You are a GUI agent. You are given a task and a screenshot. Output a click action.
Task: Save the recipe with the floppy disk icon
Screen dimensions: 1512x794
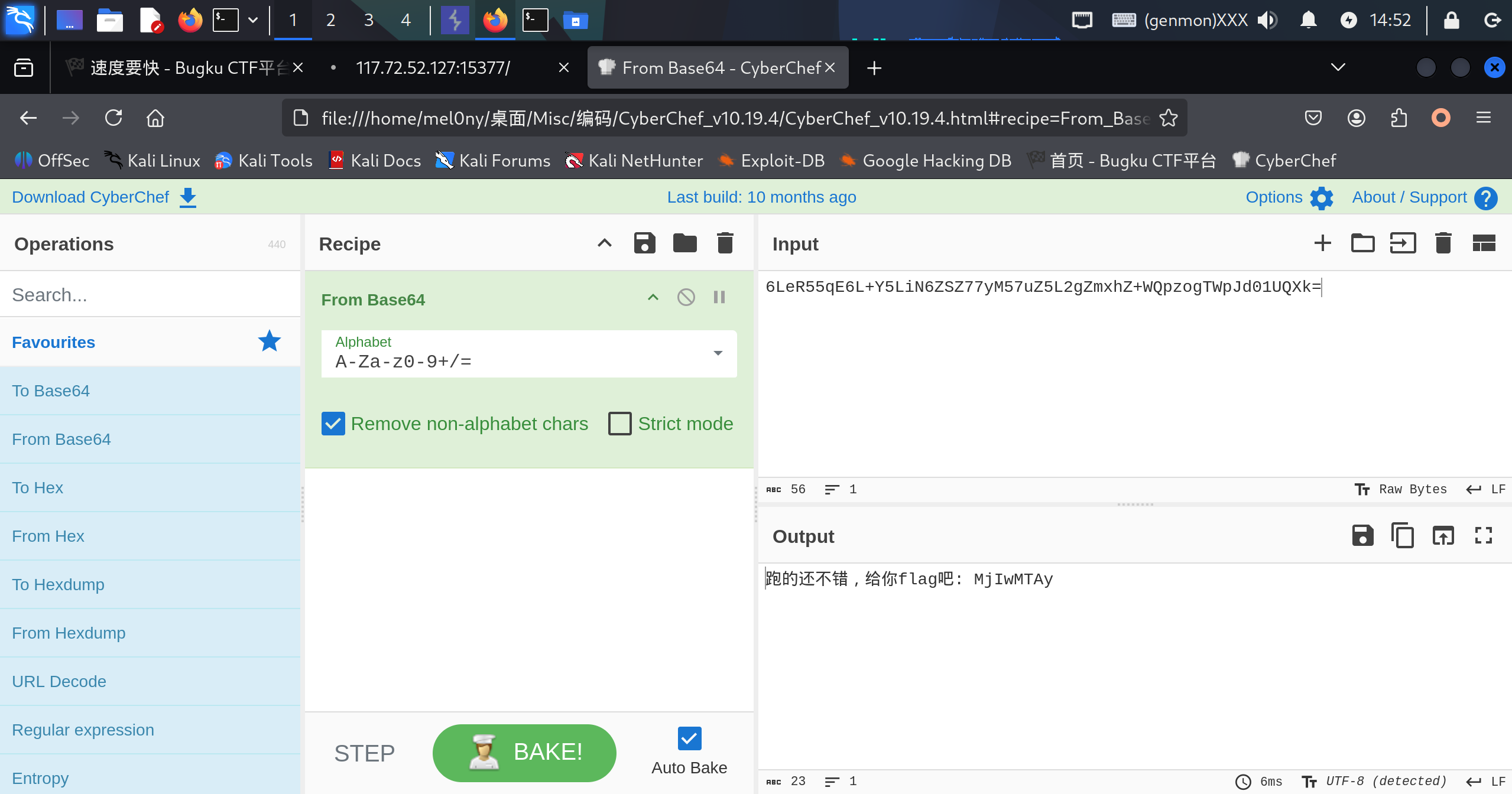click(644, 243)
